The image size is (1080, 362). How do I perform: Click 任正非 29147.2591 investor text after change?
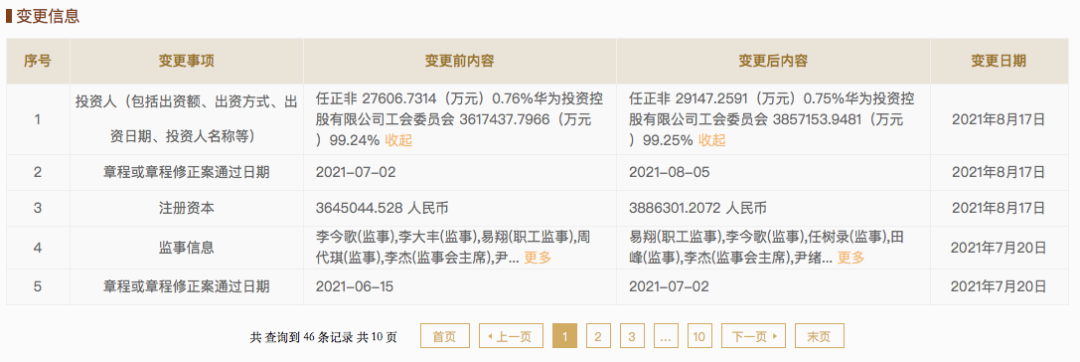(772, 120)
